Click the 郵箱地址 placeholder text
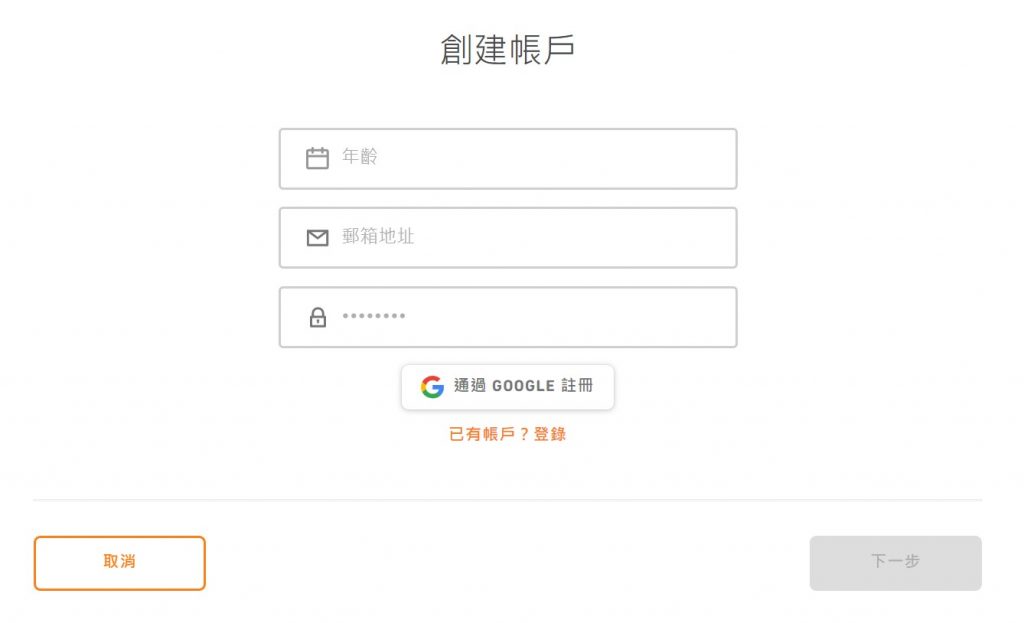The height and width of the screenshot is (623, 1024). pos(378,236)
